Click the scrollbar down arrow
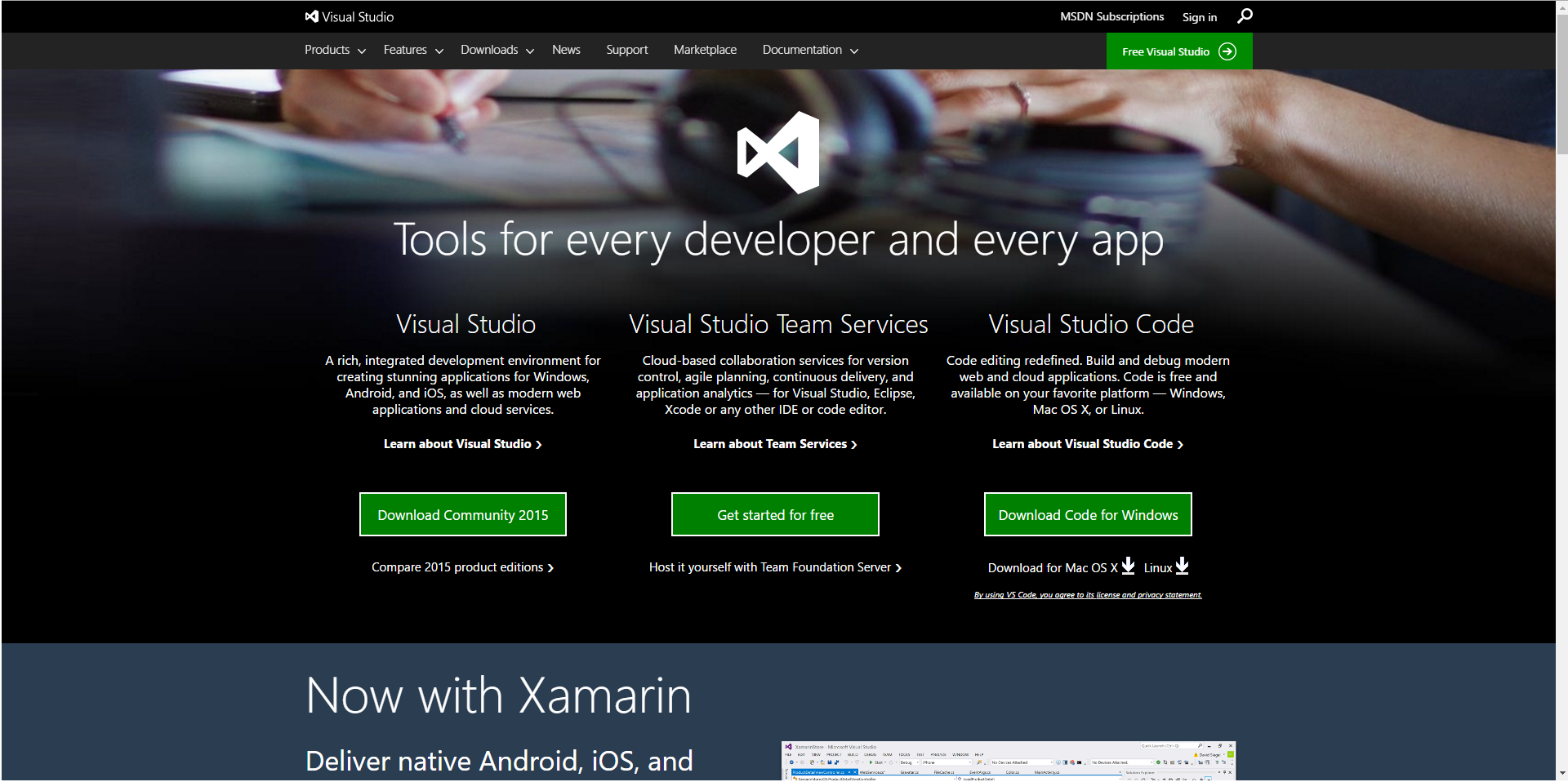The height and width of the screenshot is (782, 1568). click(1561, 773)
